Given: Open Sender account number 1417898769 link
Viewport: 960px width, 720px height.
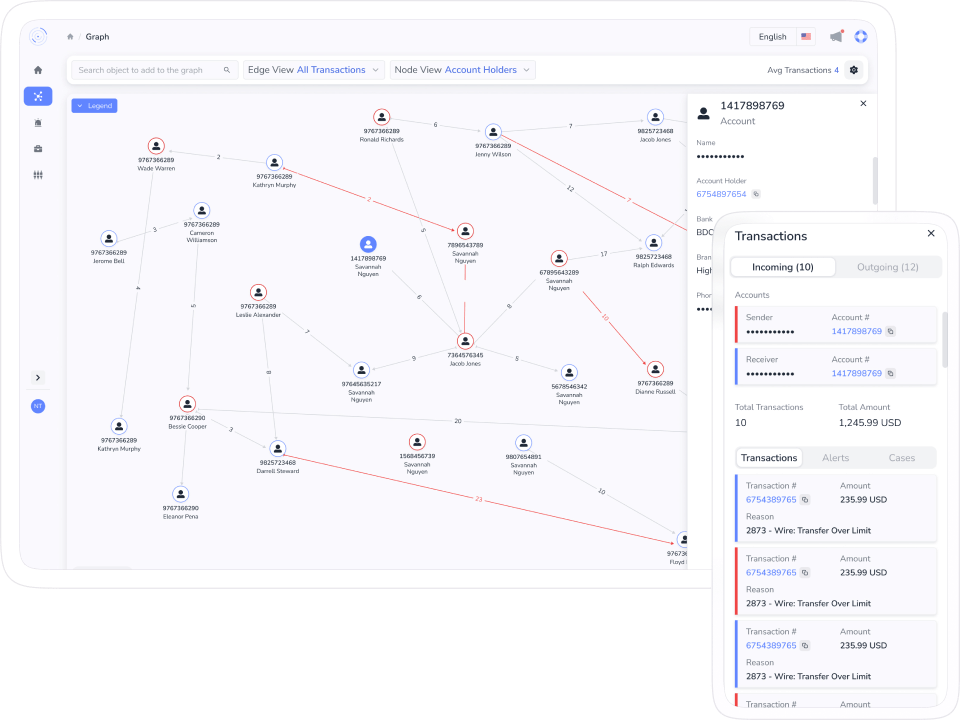Looking at the screenshot, I should [x=856, y=331].
